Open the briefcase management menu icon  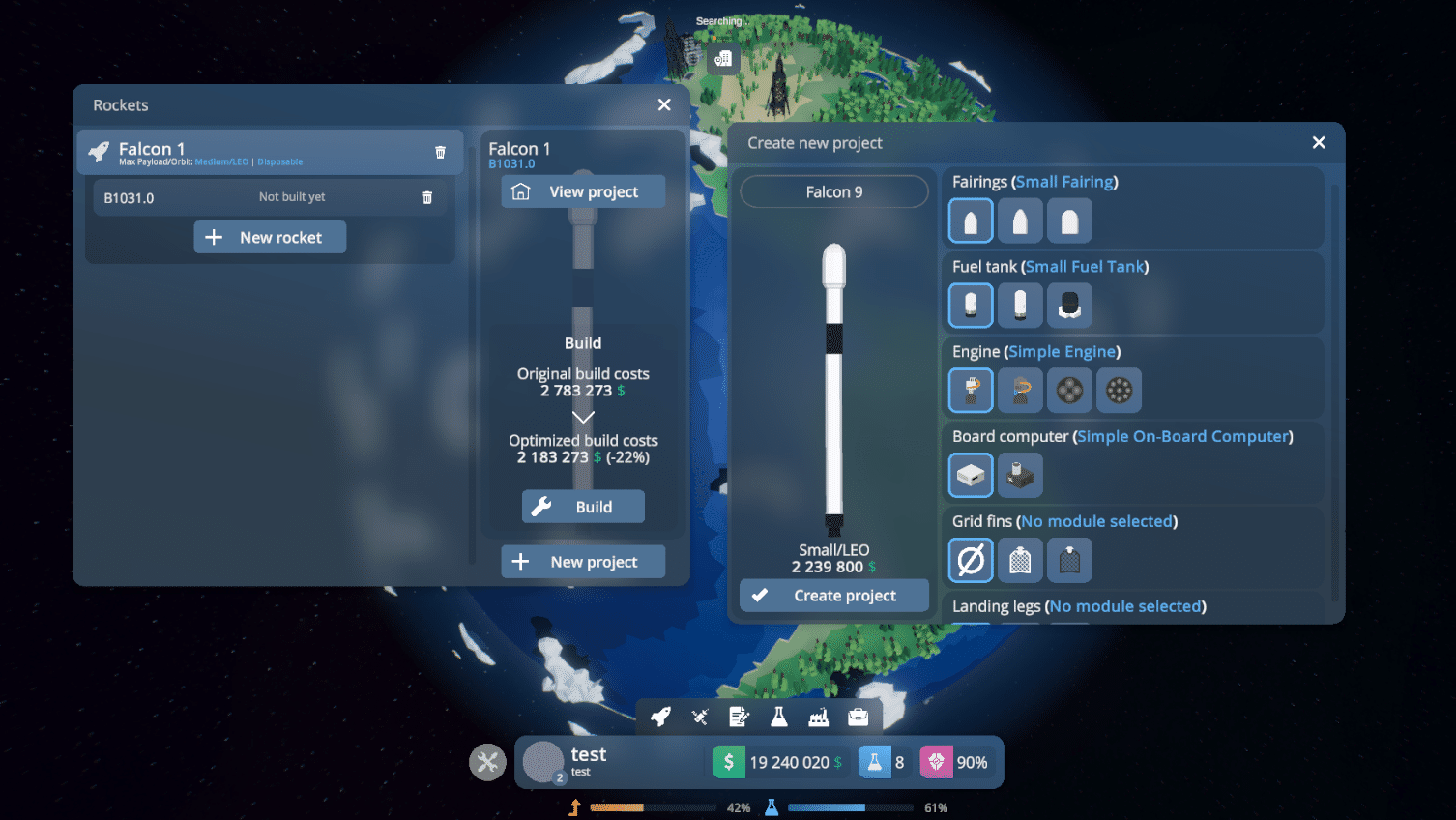(858, 717)
